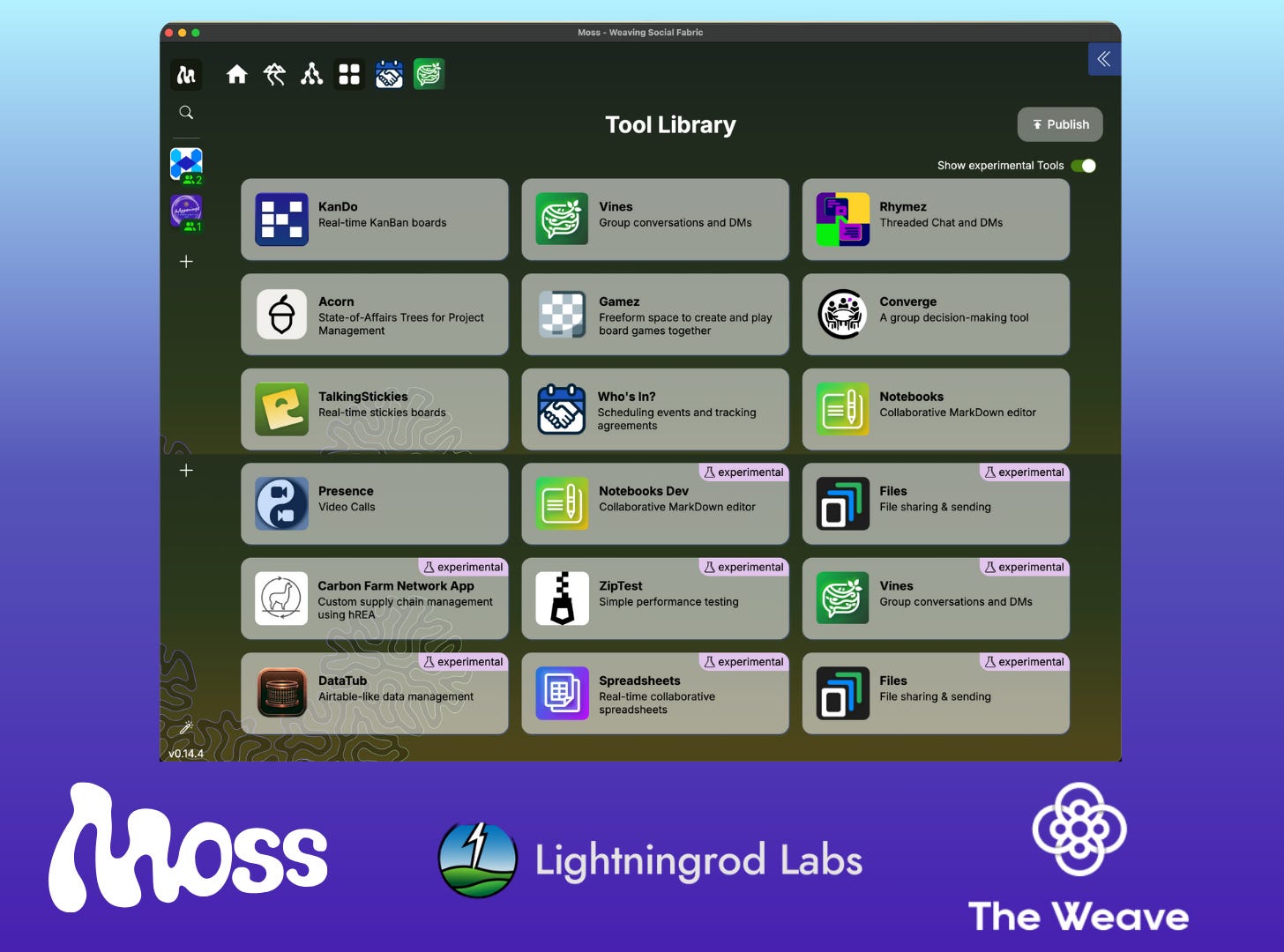Open the non-experimental Vines tool card
The image size is (1284, 952).
[655, 219]
